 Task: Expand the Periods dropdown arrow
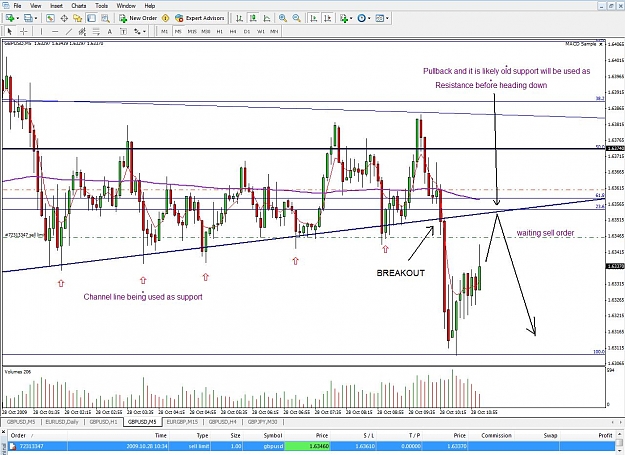click(x=369, y=18)
